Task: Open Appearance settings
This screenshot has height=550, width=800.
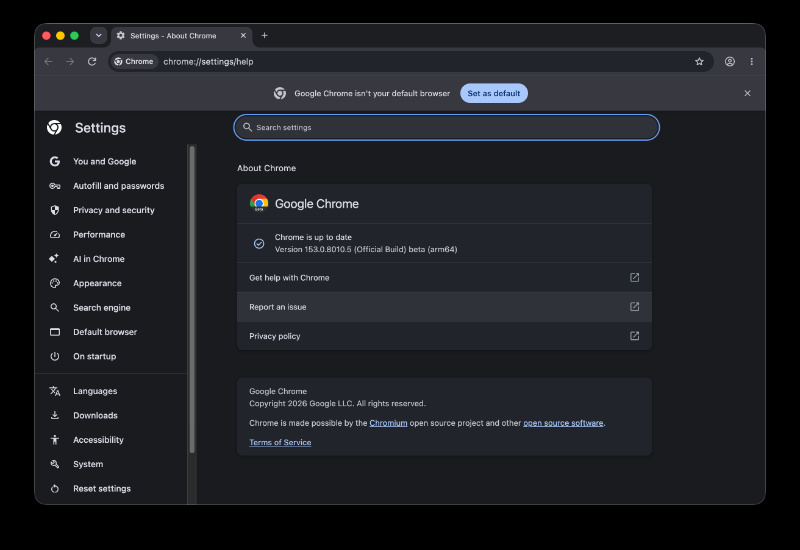Action: point(111,283)
